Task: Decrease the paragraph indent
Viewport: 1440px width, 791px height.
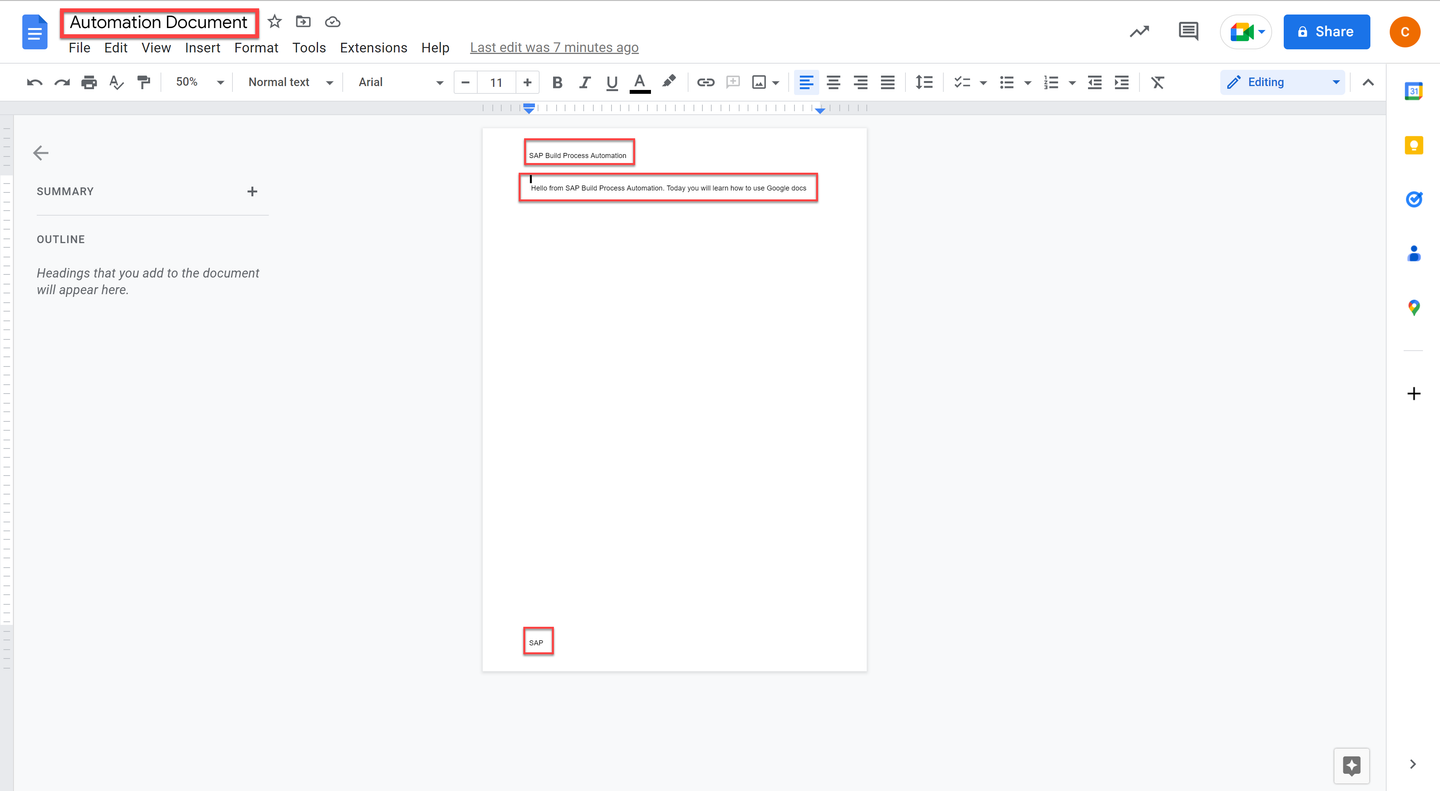Action: click(x=1095, y=82)
